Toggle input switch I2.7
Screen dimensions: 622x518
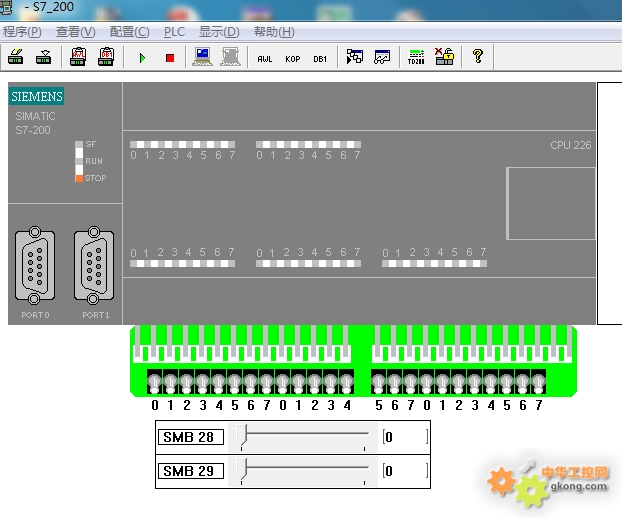click(538, 382)
